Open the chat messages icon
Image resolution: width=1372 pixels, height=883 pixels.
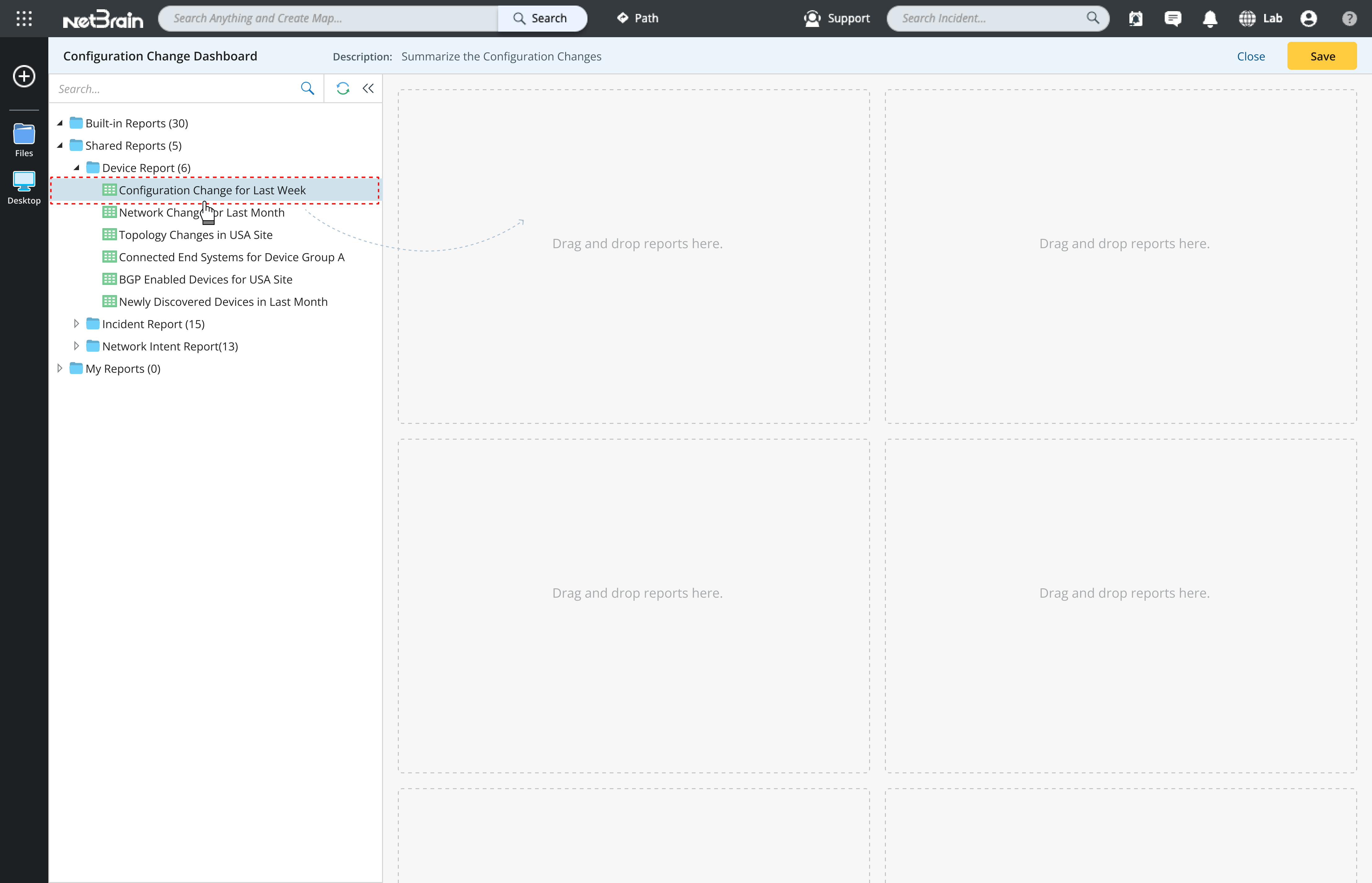pyautogui.click(x=1172, y=18)
